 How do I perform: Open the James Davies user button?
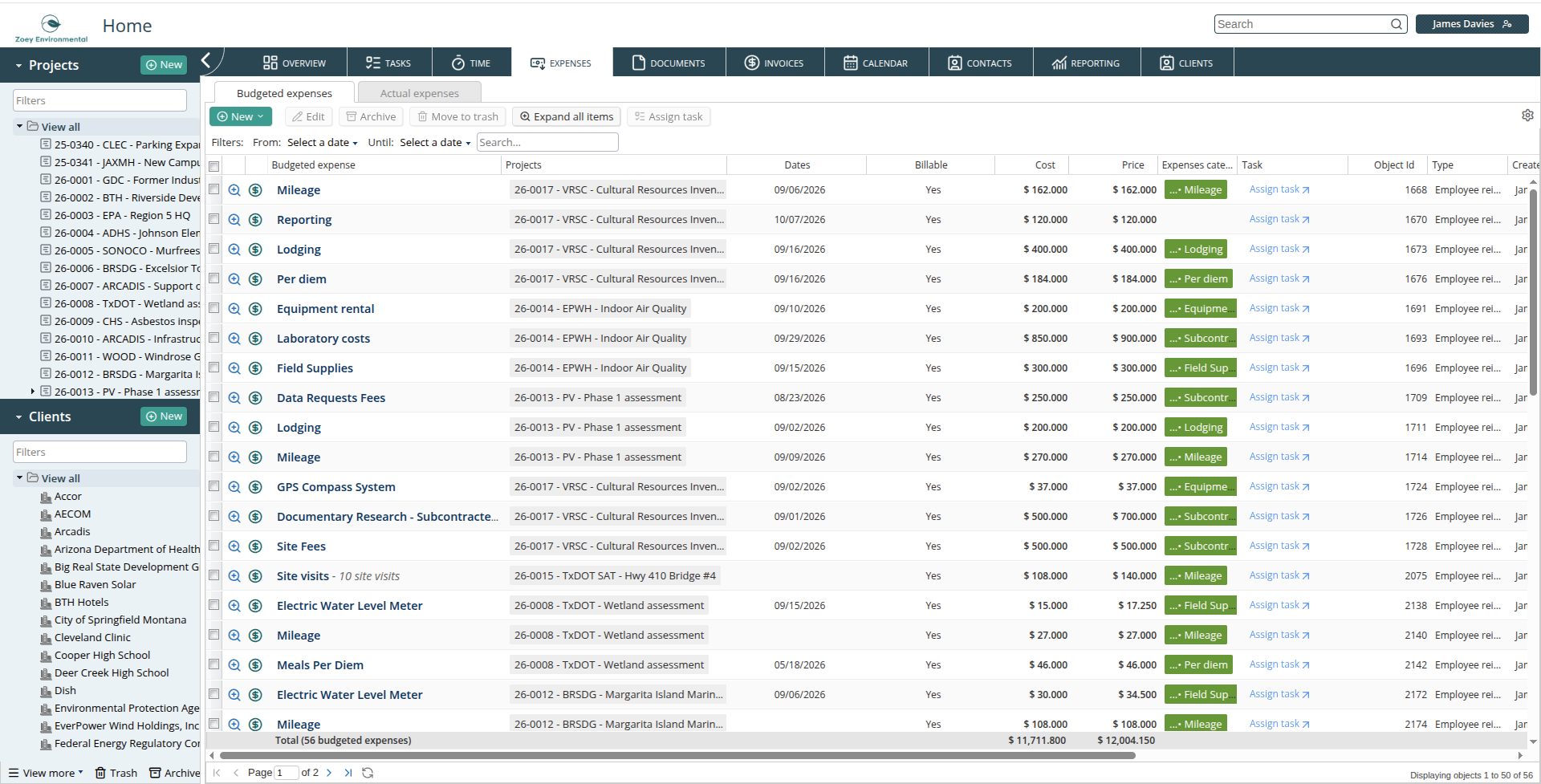click(1472, 24)
